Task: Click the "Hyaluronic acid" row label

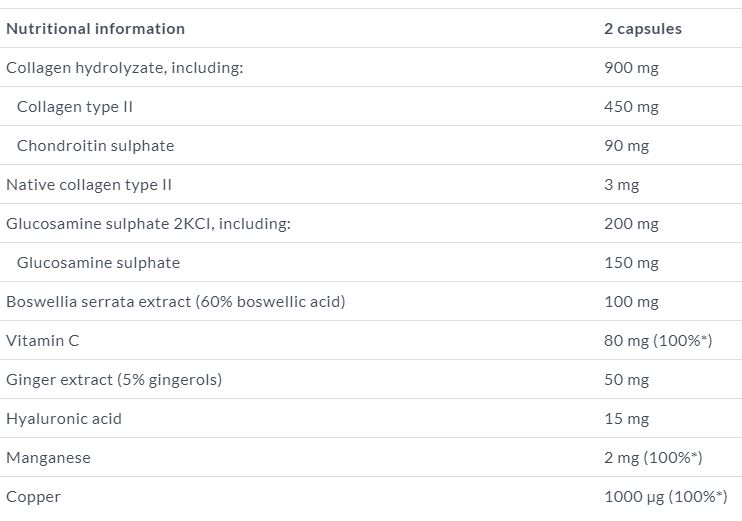Action: tap(64, 419)
